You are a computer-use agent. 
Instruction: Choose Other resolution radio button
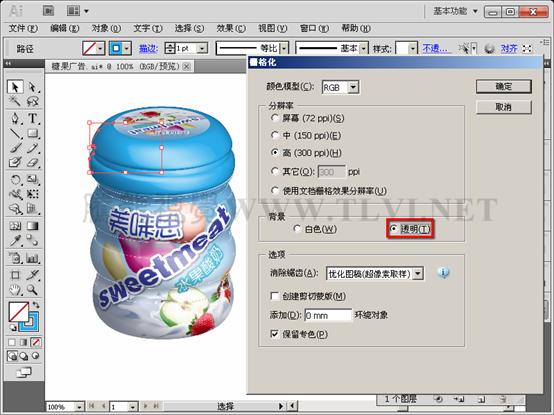pos(275,171)
